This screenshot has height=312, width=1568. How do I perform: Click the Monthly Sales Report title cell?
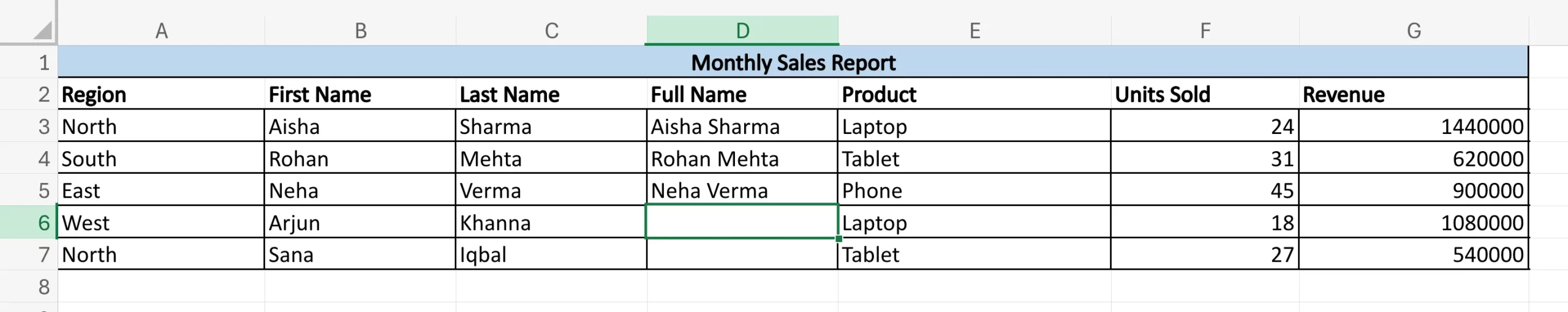click(x=793, y=62)
